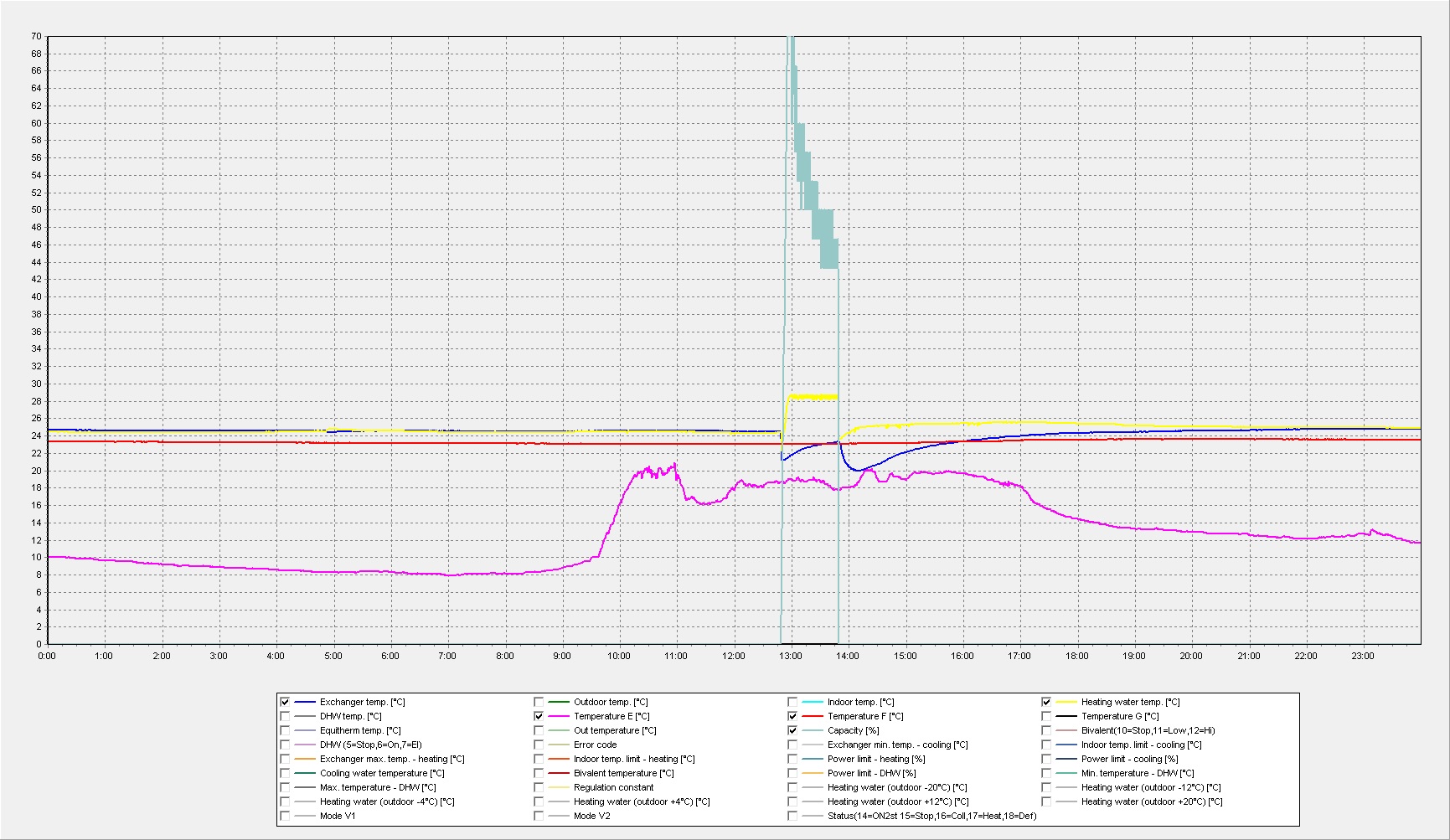Click the 7:00 time axis label
Viewport: 1450px width, 840px height.
[x=447, y=656]
